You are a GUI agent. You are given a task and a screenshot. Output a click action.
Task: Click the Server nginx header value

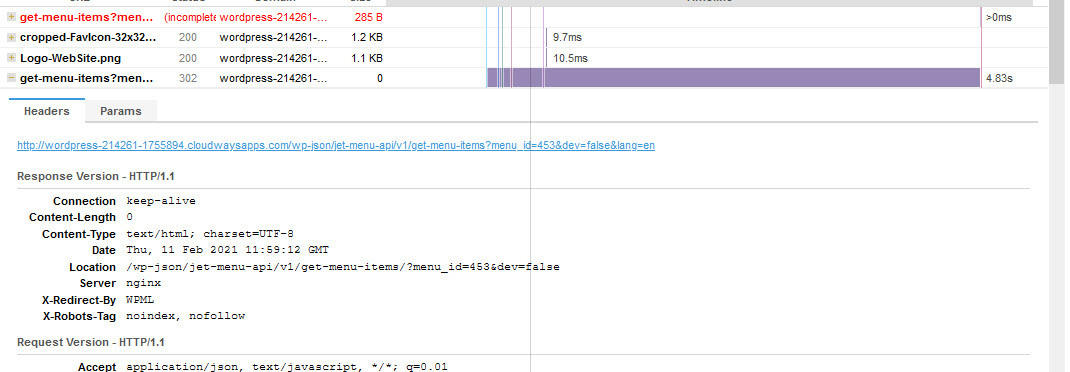click(143, 283)
